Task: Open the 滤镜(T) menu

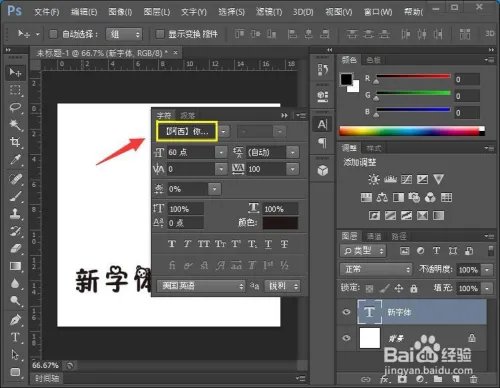Action: [269, 12]
